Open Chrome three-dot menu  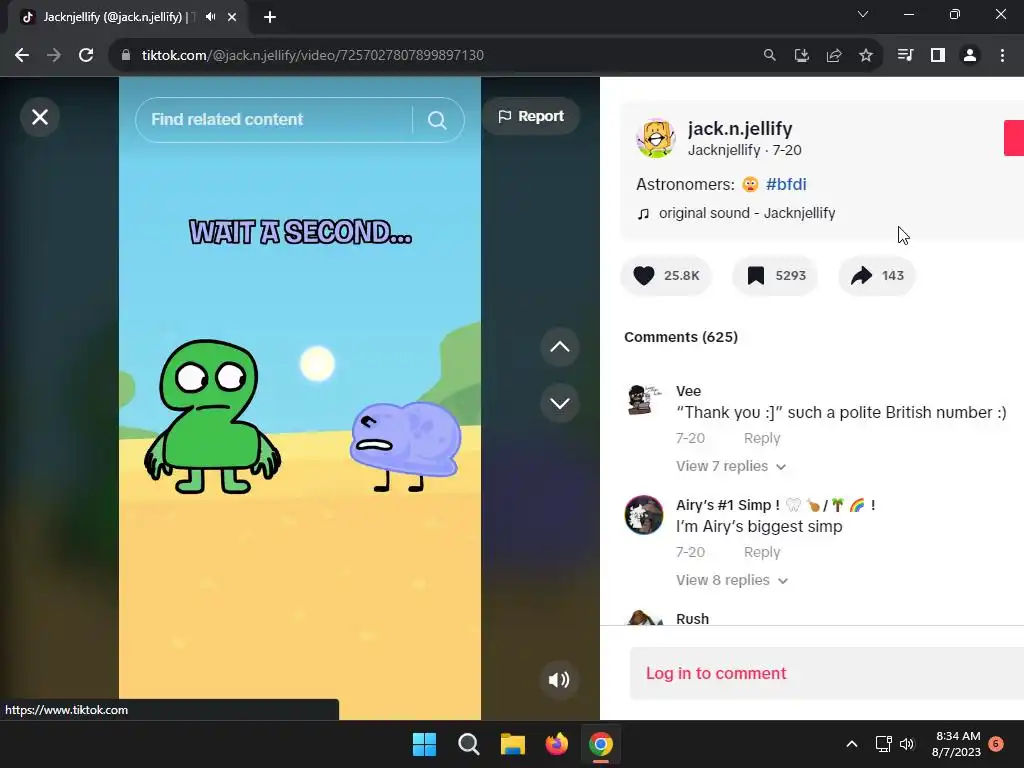pyautogui.click(x=1002, y=56)
